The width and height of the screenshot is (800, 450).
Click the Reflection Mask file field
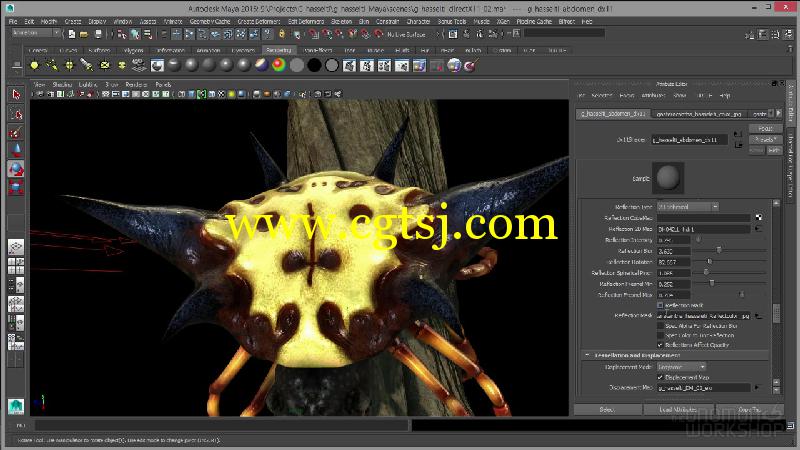click(704, 316)
